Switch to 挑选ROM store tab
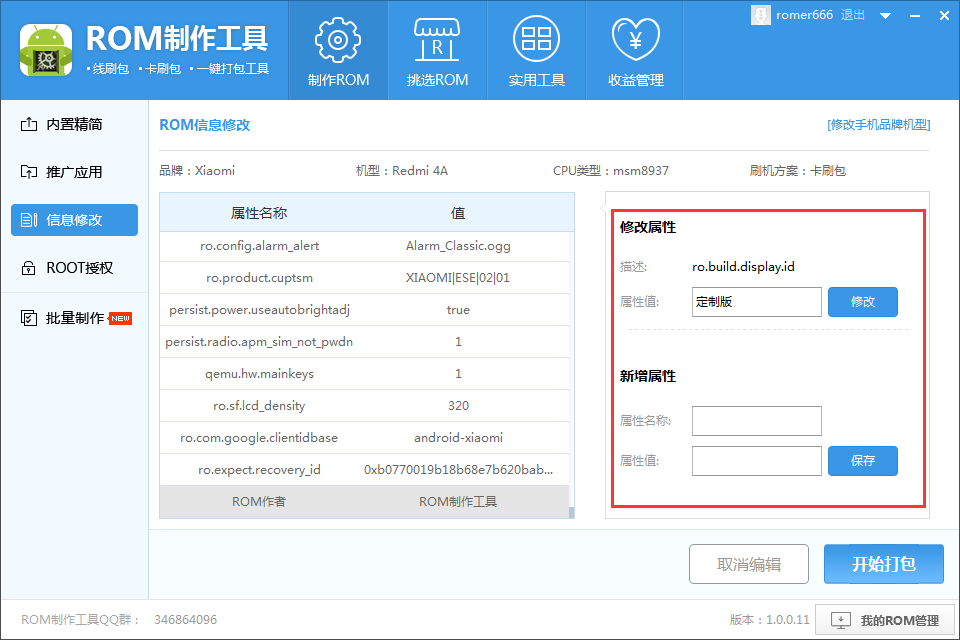Screen dimensions: 960x640 tap(437, 50)
